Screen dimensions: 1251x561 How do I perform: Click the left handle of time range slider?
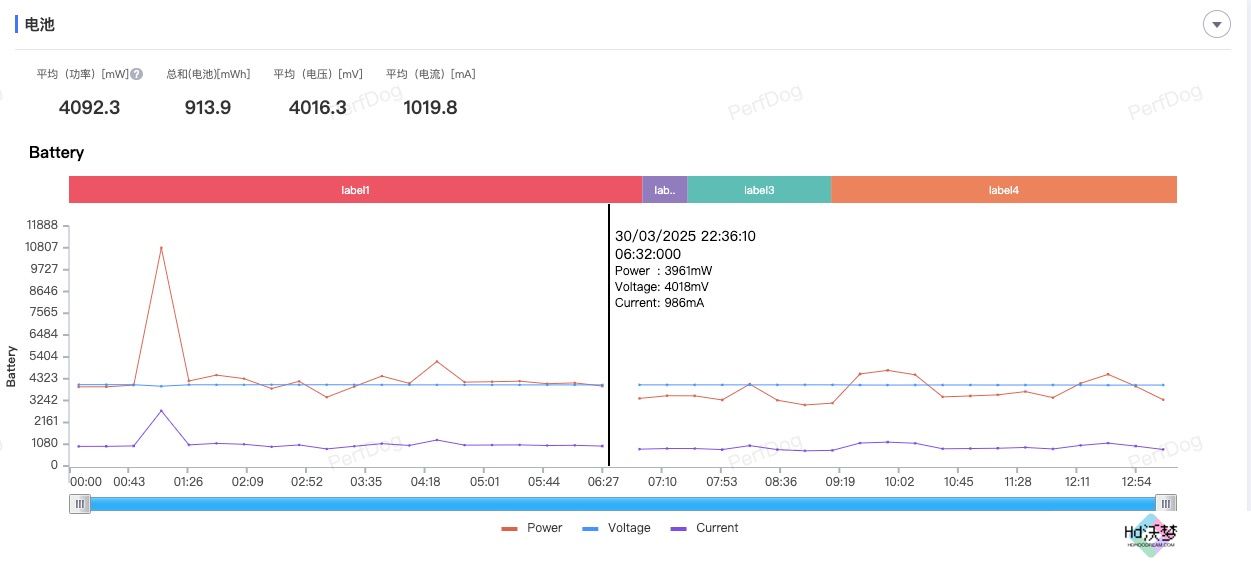79,504
